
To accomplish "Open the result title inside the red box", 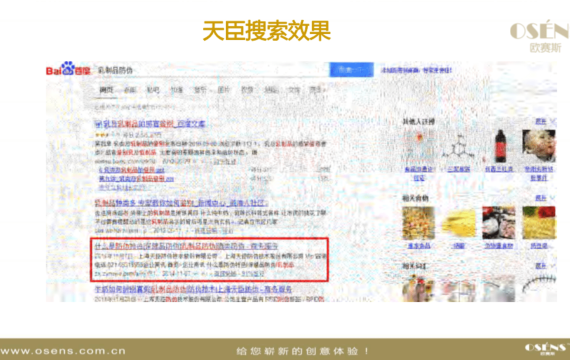I will (x=186, y=246).
